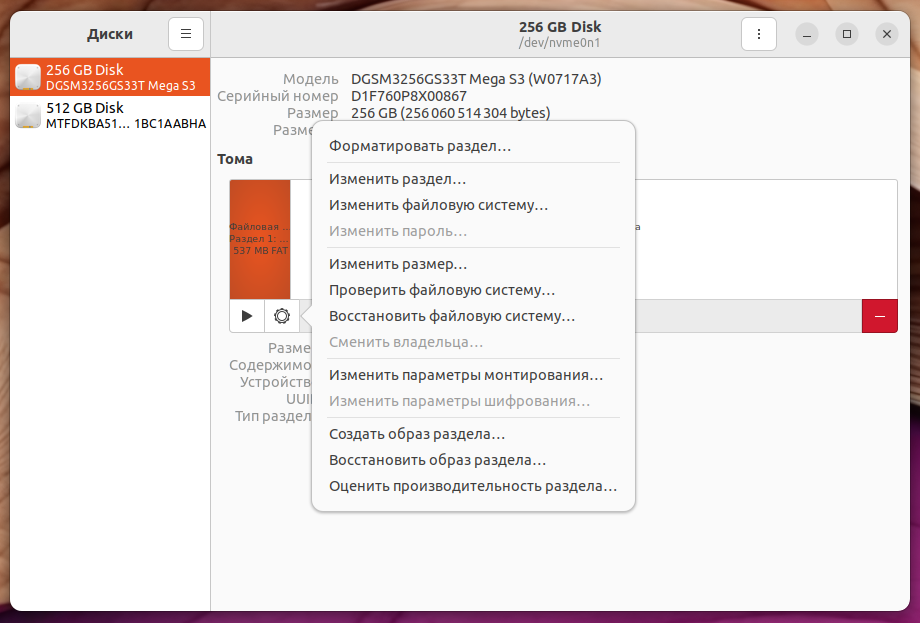Viewport: 920px width, 623px height.
Task: Click the "Тома" section heading
Action: point(235,159)
